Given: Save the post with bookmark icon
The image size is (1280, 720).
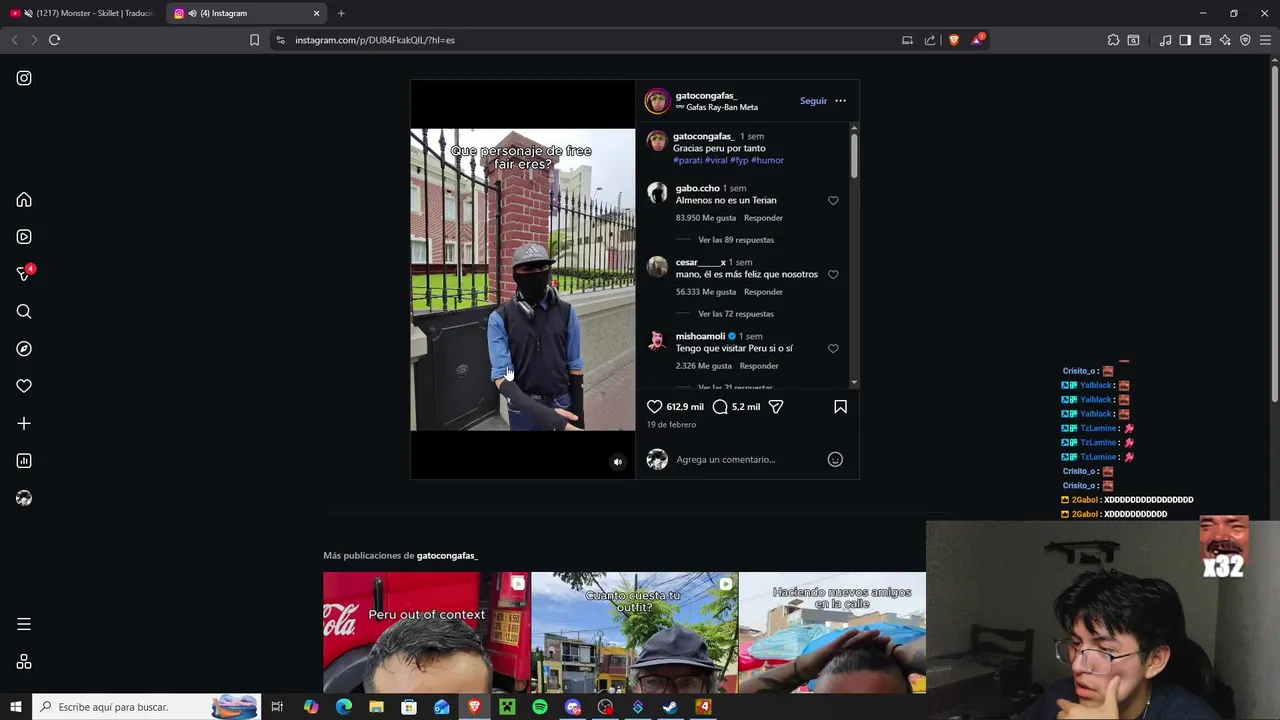Looking at the screenshot, I should [840, 407].
